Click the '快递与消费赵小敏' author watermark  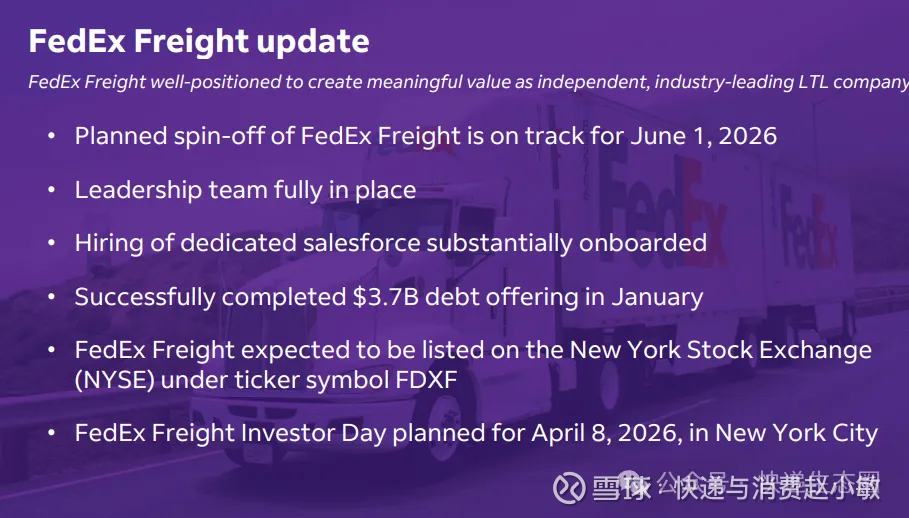(776, 488)
